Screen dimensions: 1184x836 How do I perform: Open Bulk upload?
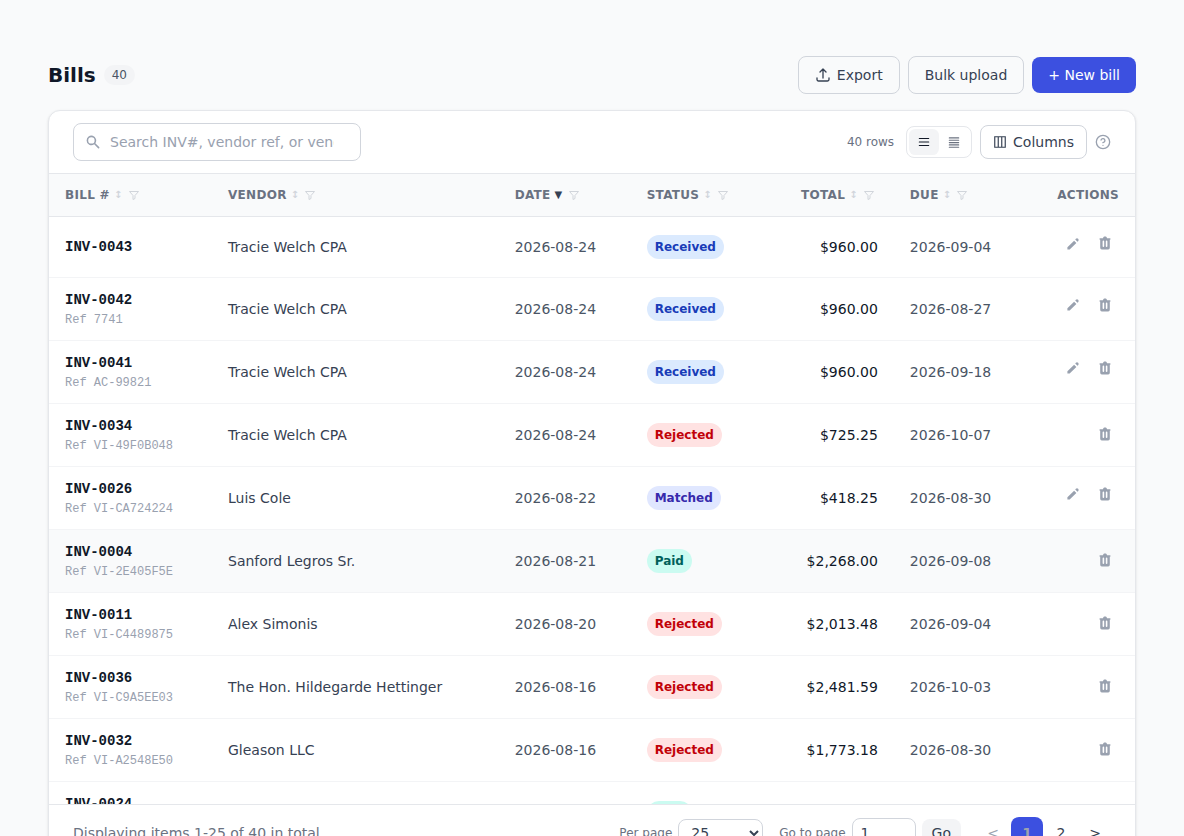coord(966,75)
